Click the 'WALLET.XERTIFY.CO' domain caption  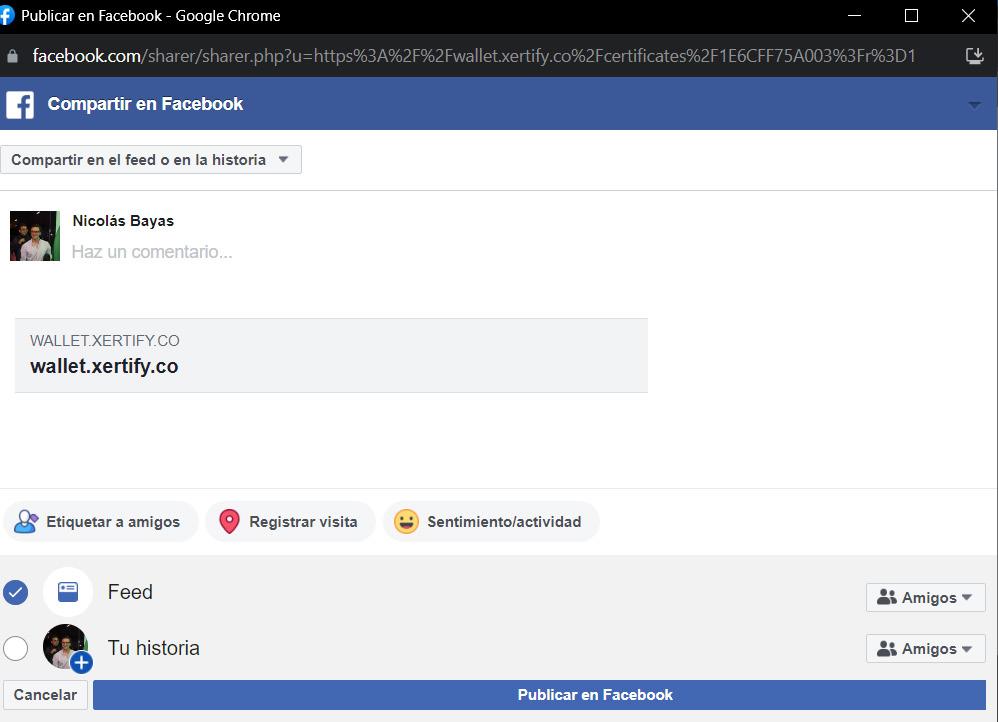104,341
